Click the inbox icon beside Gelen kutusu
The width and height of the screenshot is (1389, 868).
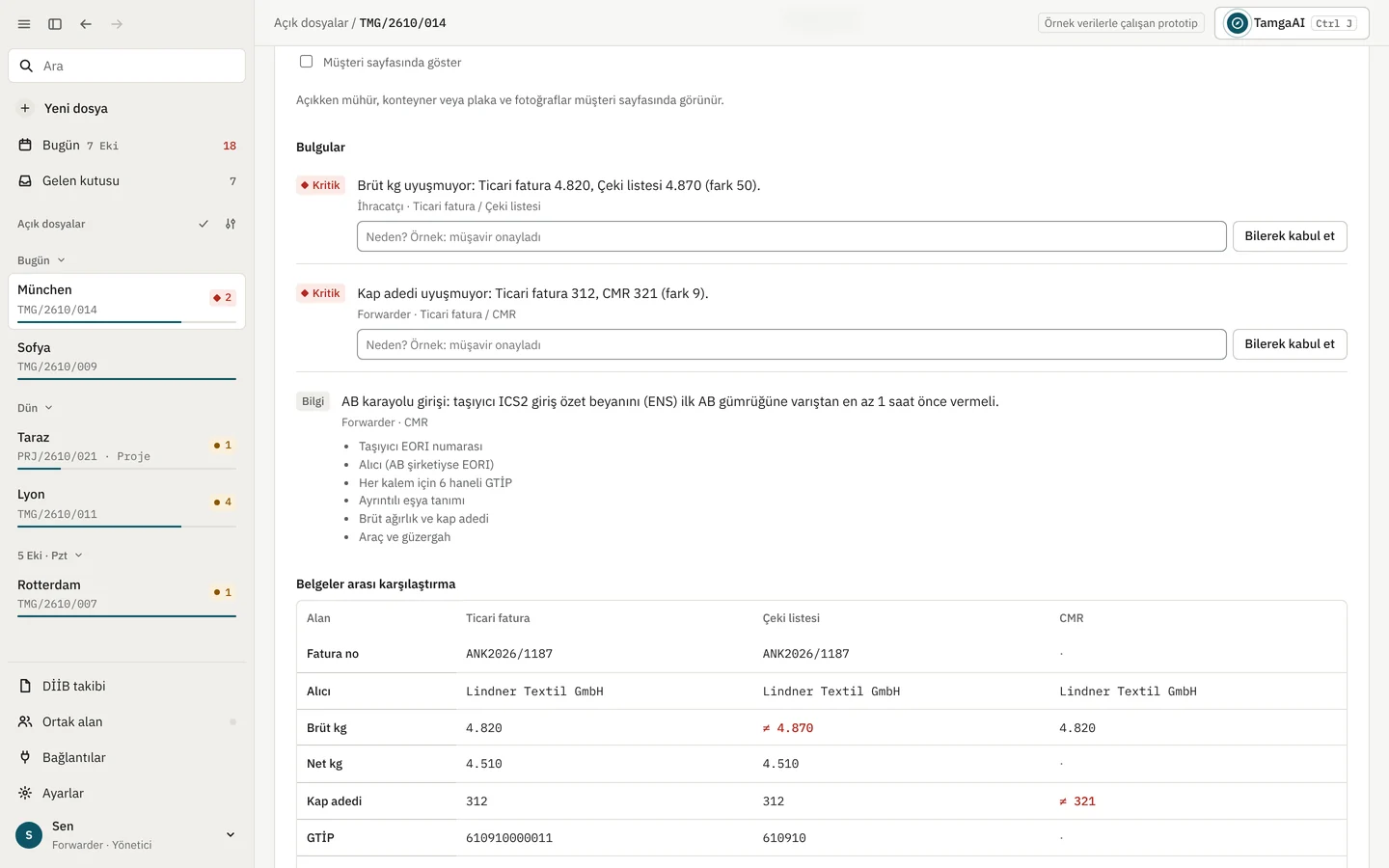click(x=25, y=180)
